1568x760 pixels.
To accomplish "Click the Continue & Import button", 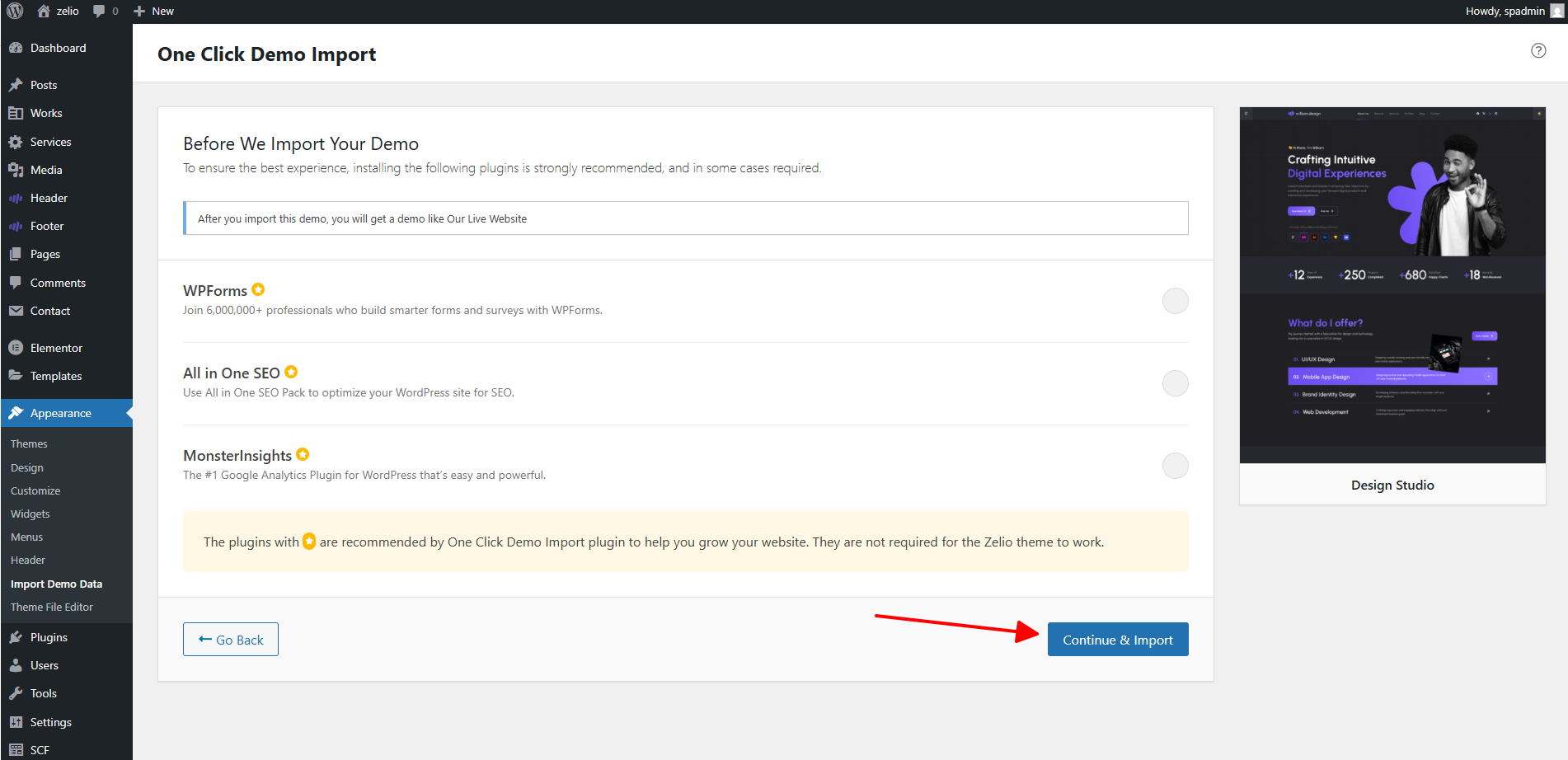I will (1118, 640).
